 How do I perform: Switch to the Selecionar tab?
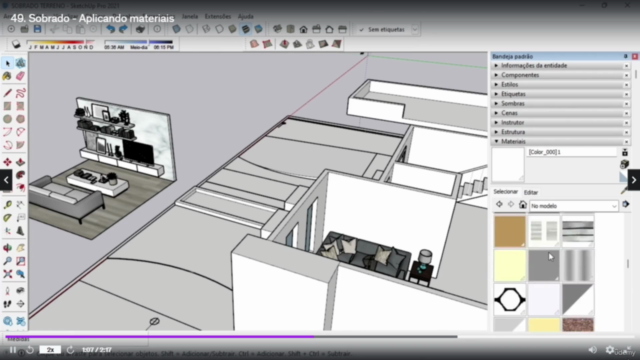[x=505, y=191]
